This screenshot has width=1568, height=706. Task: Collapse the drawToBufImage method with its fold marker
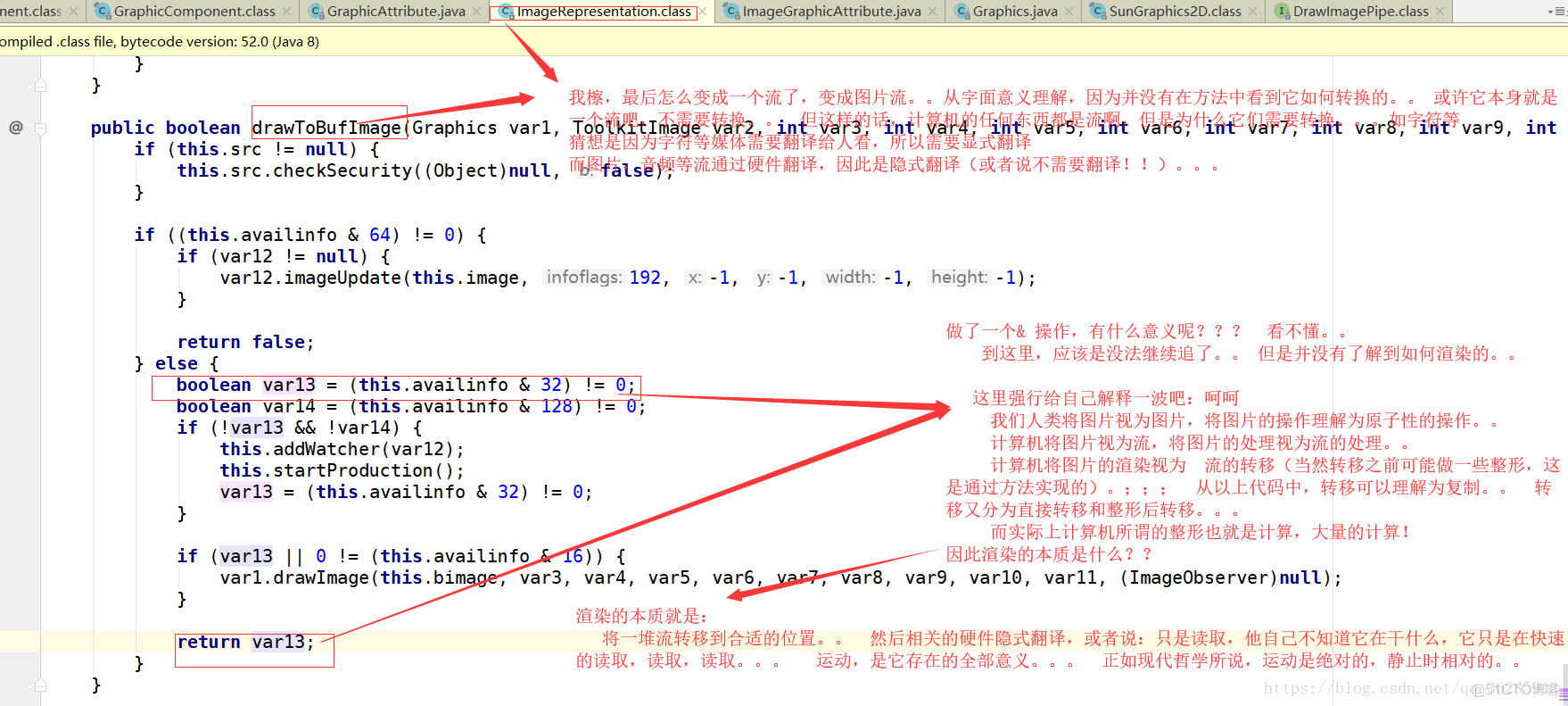(x=40, y=128)
